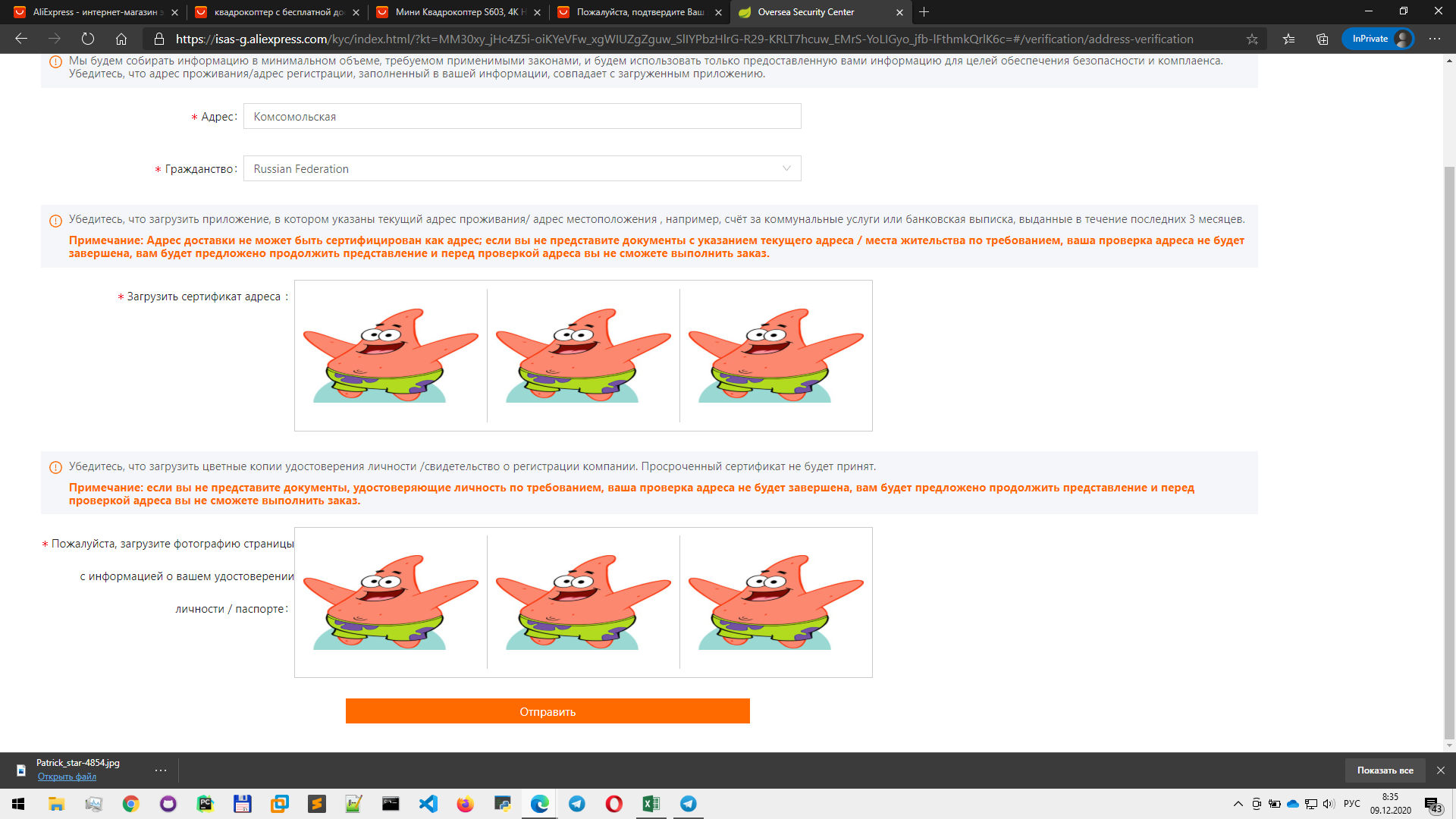1456x819 pixels.
Task: Click the Показать все downloads button
Action: pos(1385,770)
